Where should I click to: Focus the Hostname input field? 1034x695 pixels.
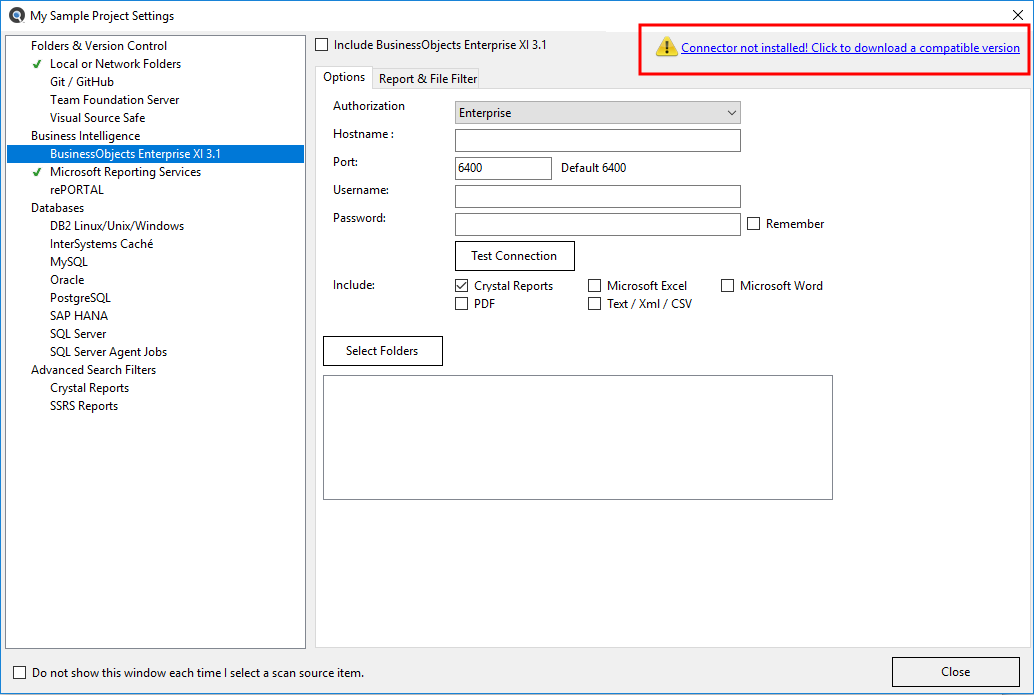click(x=597, y=140)
